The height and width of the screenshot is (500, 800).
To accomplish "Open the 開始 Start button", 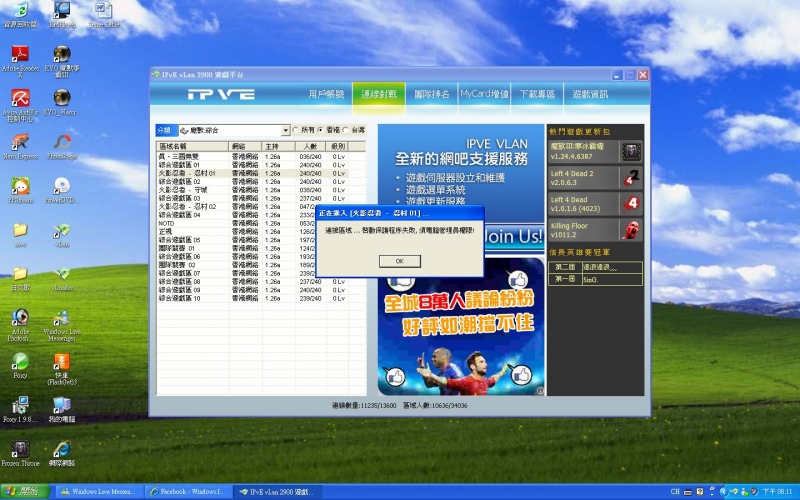I will point(24,491).
